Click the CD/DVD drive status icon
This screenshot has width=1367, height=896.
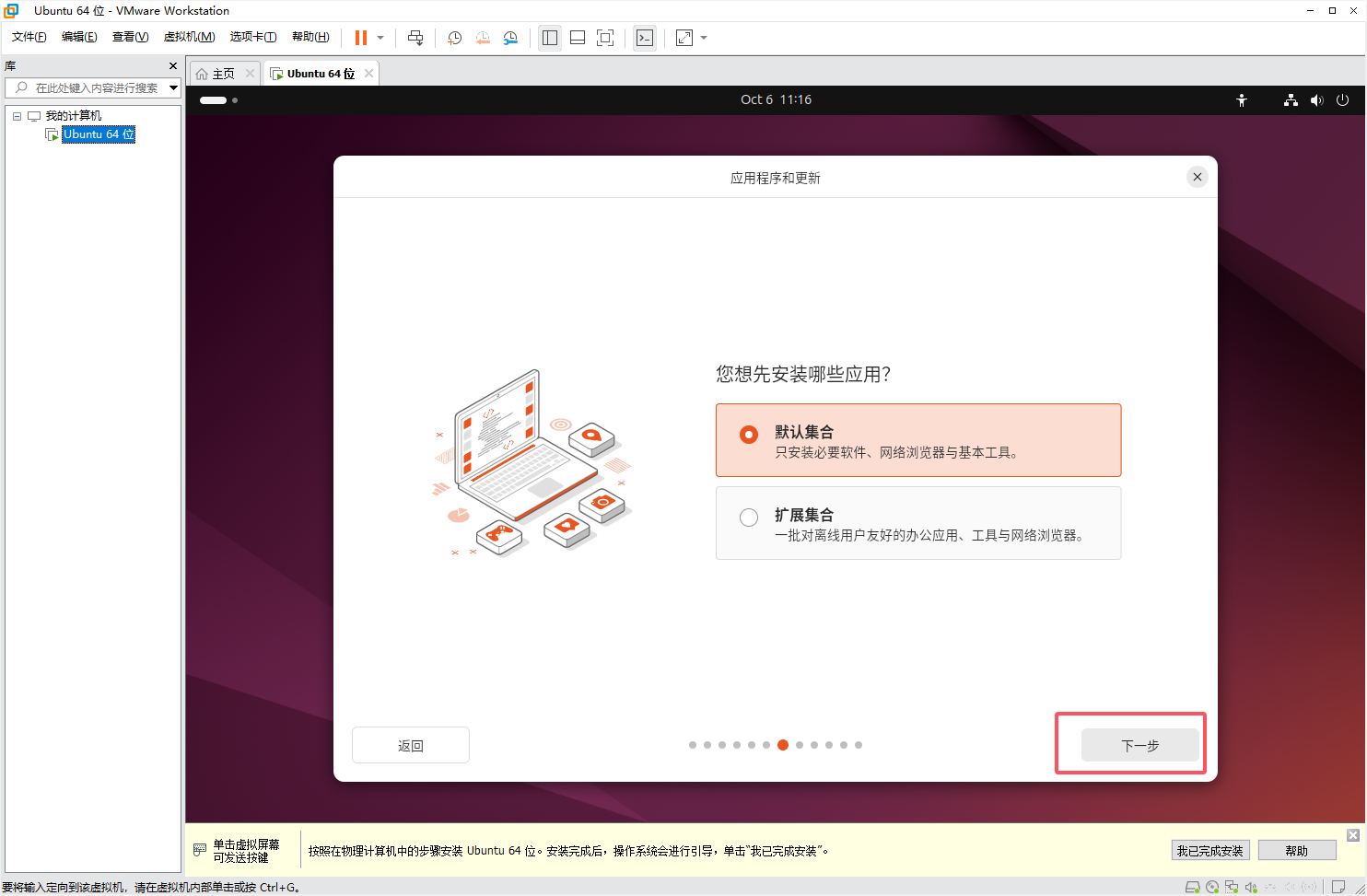pos(1212,888)
